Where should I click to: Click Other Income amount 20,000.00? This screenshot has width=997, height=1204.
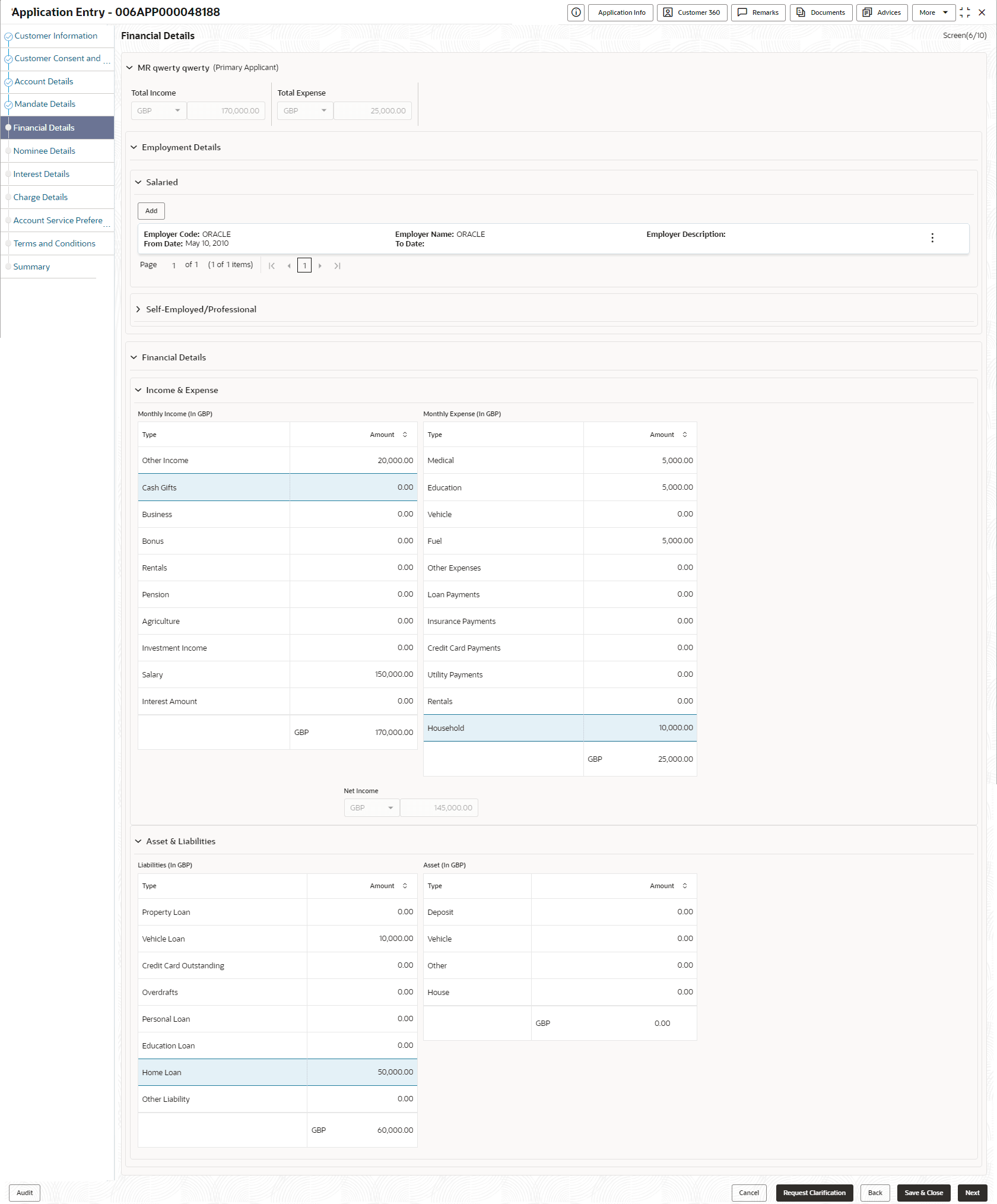[395, 460]
